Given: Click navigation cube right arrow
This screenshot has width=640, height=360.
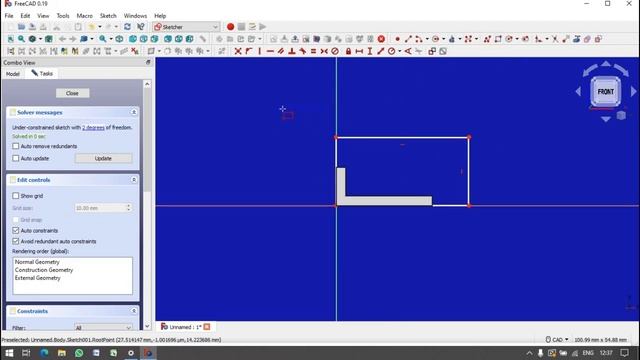Looking at the screenshot, I should pos(633,91).
